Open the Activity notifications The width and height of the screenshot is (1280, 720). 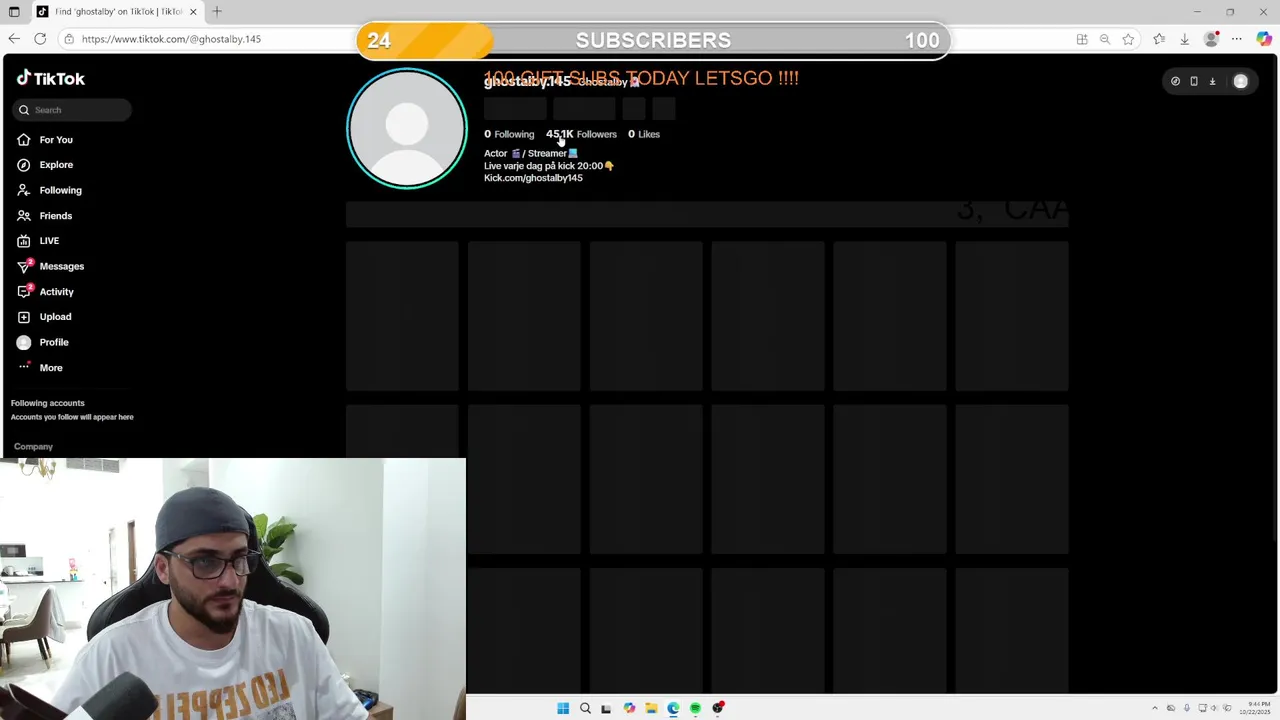click(x=56, y=292)
